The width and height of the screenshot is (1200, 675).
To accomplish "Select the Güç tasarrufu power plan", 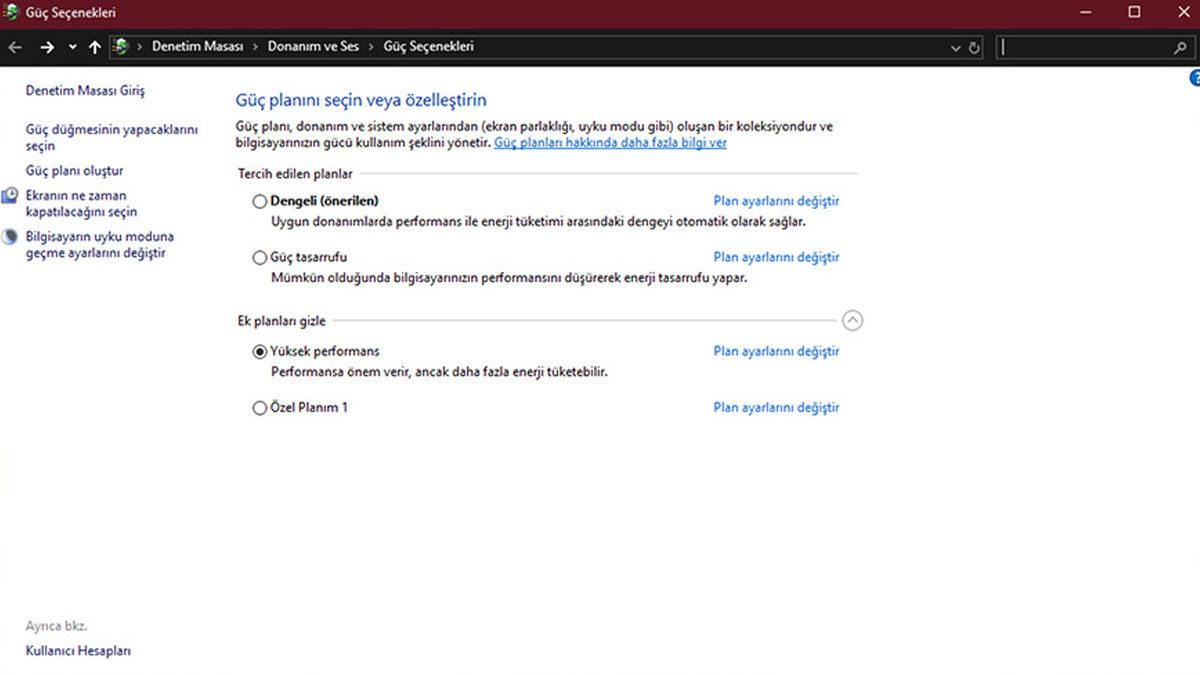I will [x=260, y=257].
